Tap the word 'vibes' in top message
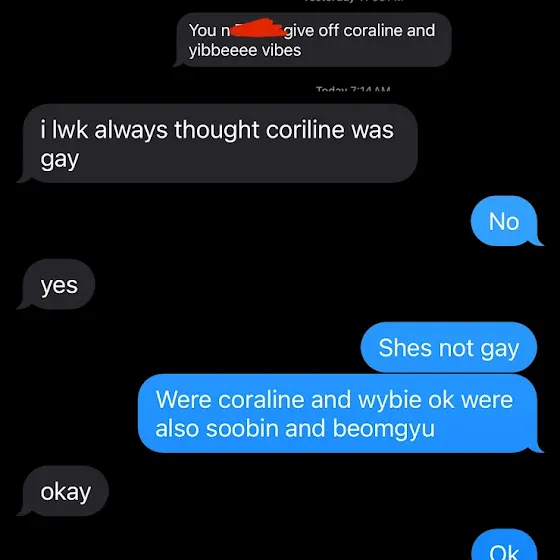The image size is (560, 560). (281, 50)
